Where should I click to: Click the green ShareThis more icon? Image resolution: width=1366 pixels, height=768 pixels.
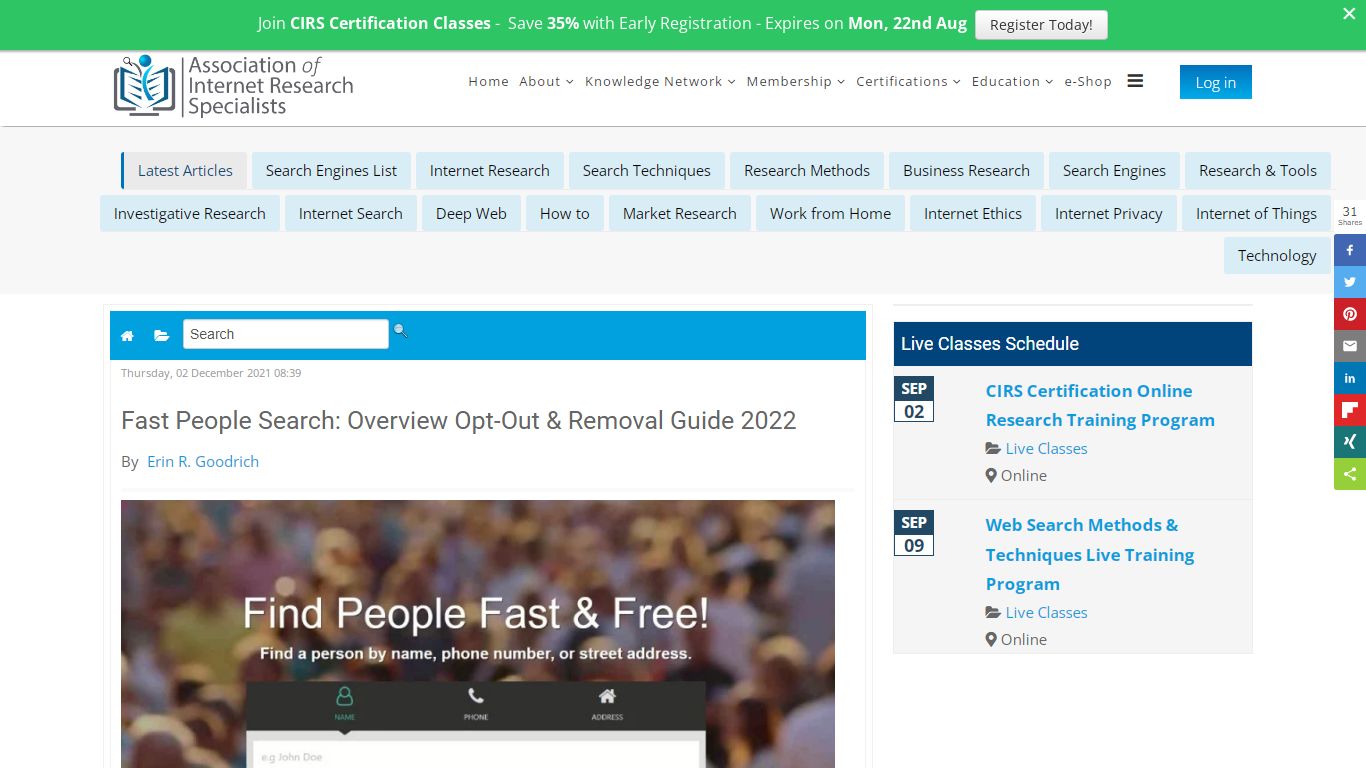pos(1350,474)
